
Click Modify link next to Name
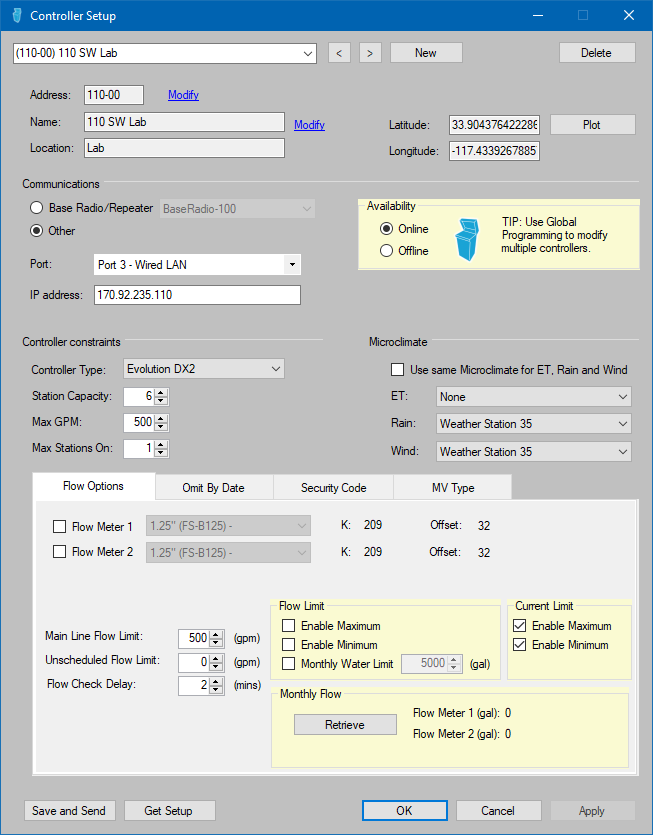click(x=309, y=125)
